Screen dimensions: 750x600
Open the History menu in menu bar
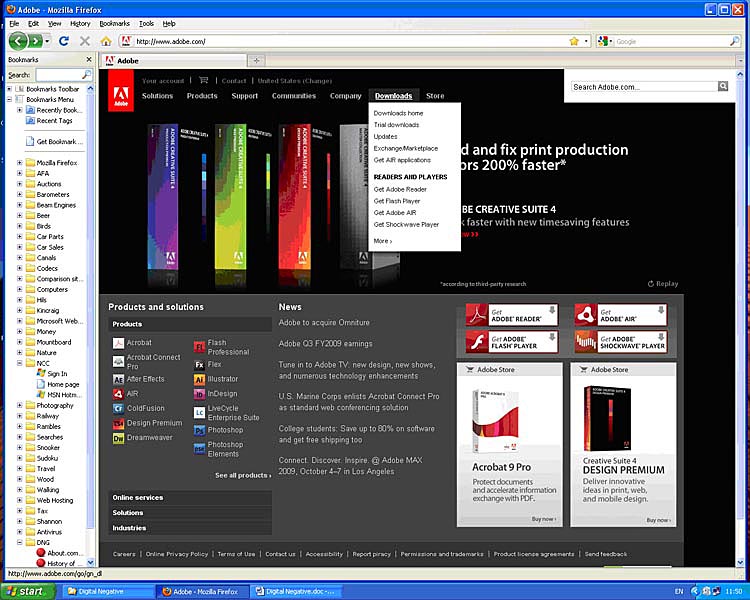pos(80,23)
